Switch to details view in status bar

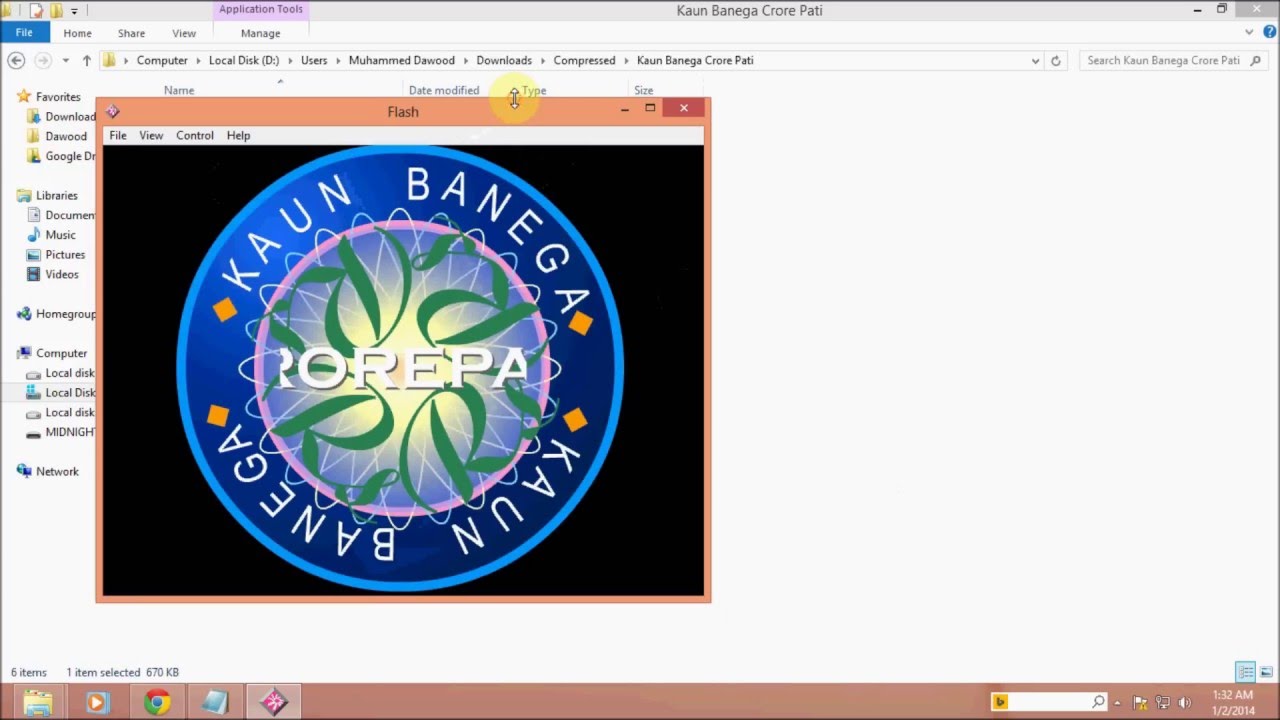[1245, 672]
